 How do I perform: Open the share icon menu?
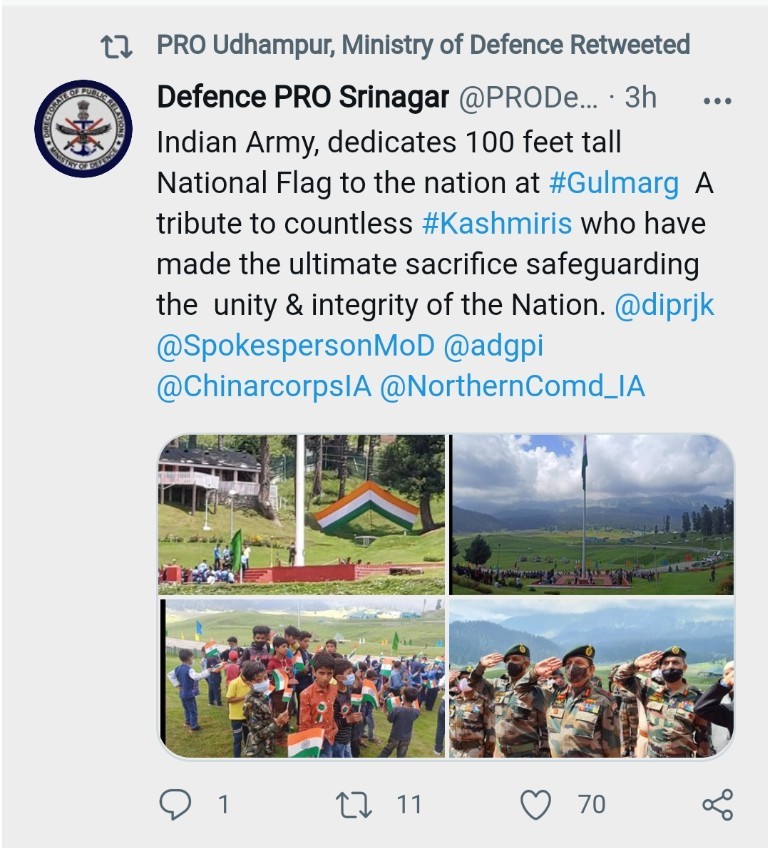(x=717, y=804)
